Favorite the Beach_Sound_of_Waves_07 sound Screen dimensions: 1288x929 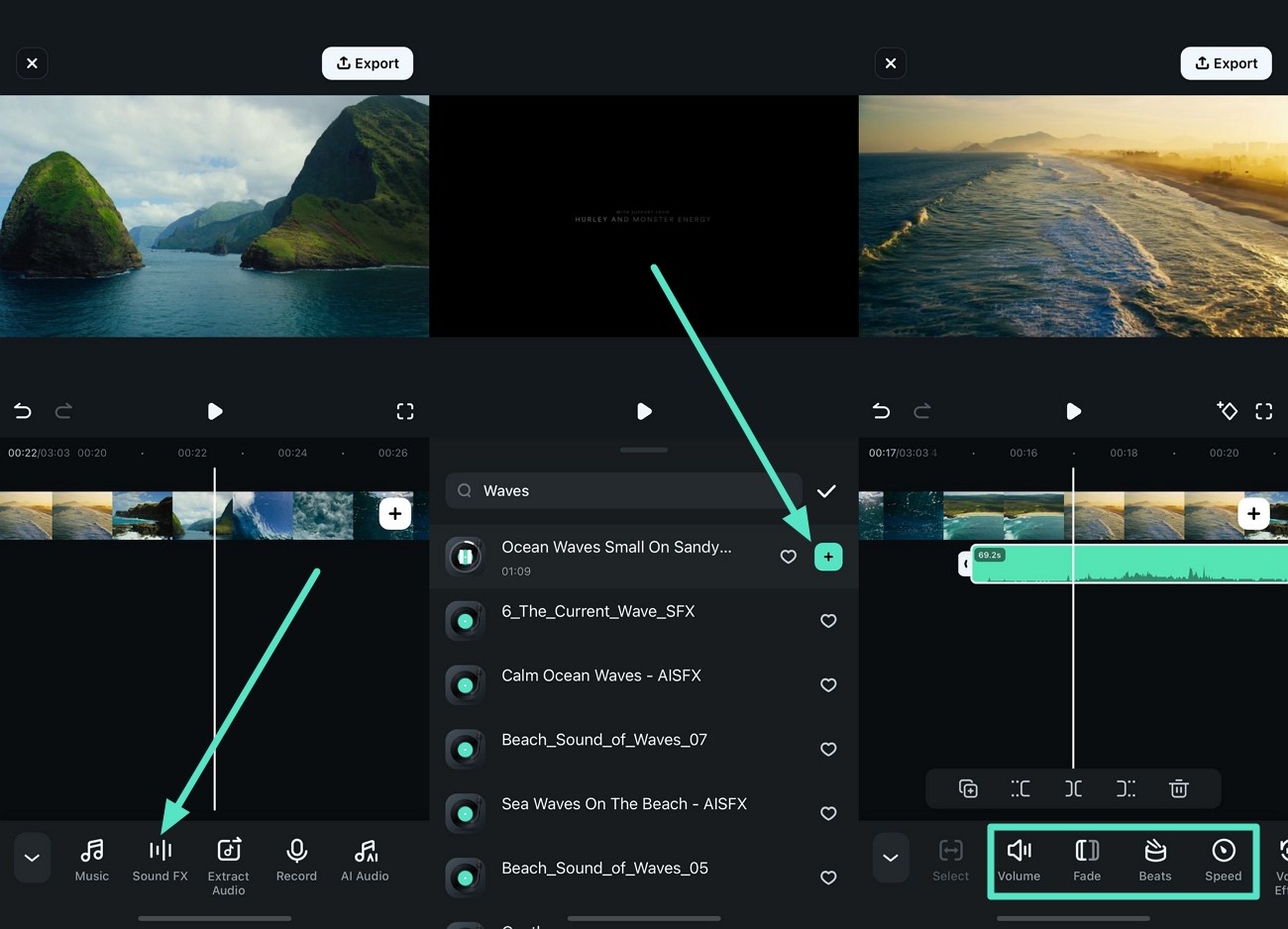828,750
